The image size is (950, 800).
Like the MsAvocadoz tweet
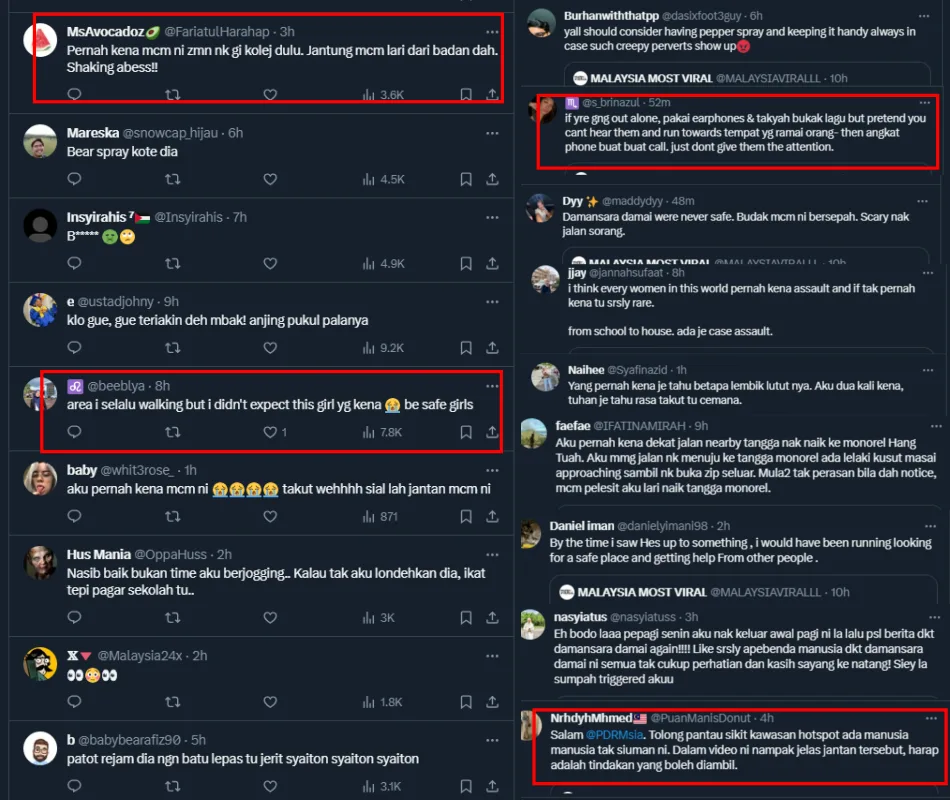(270, 95)
